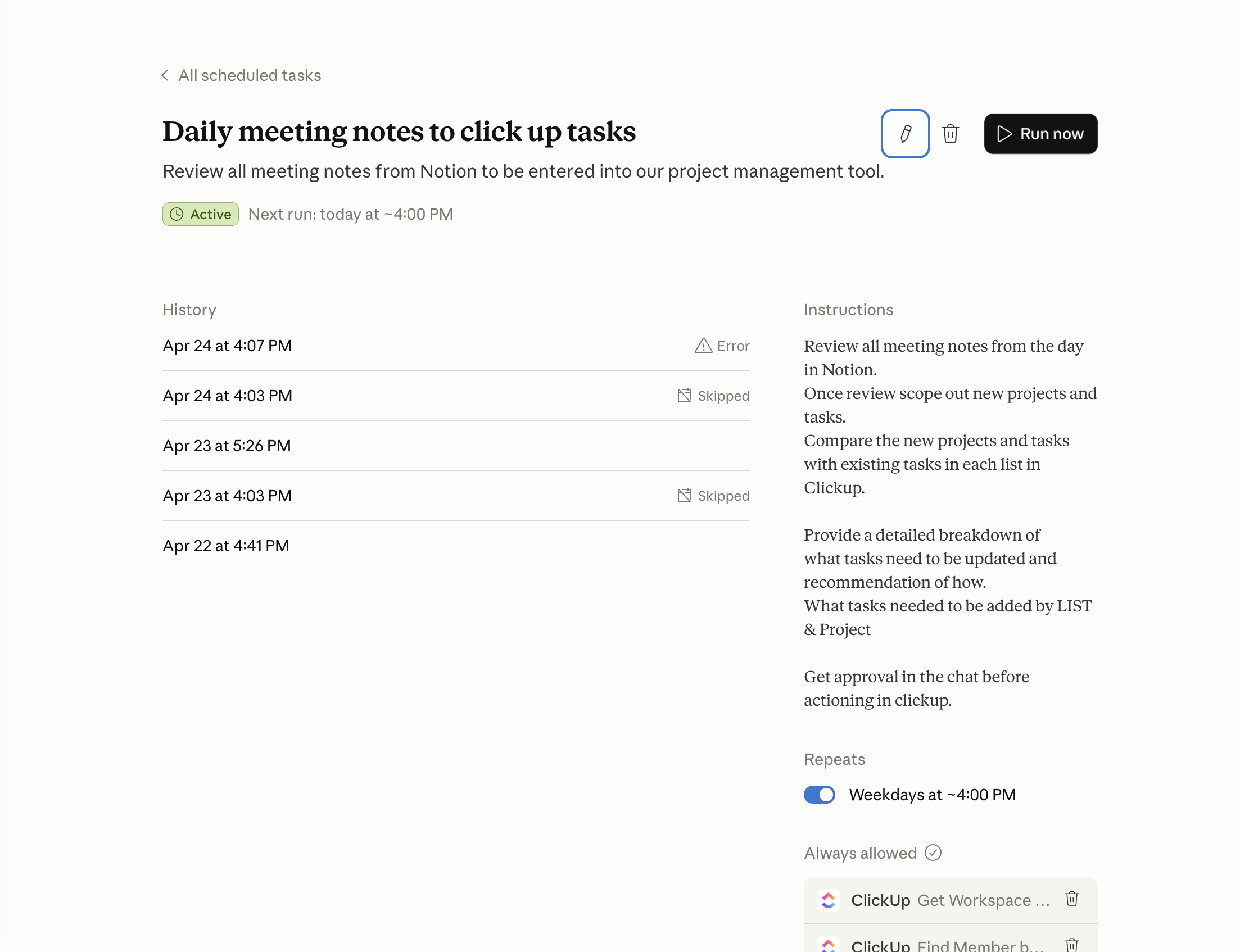Click the pencil edit task icon
Image resolution: width=1240 pixels, height=952 pixels.
click(x=905, y=134)
